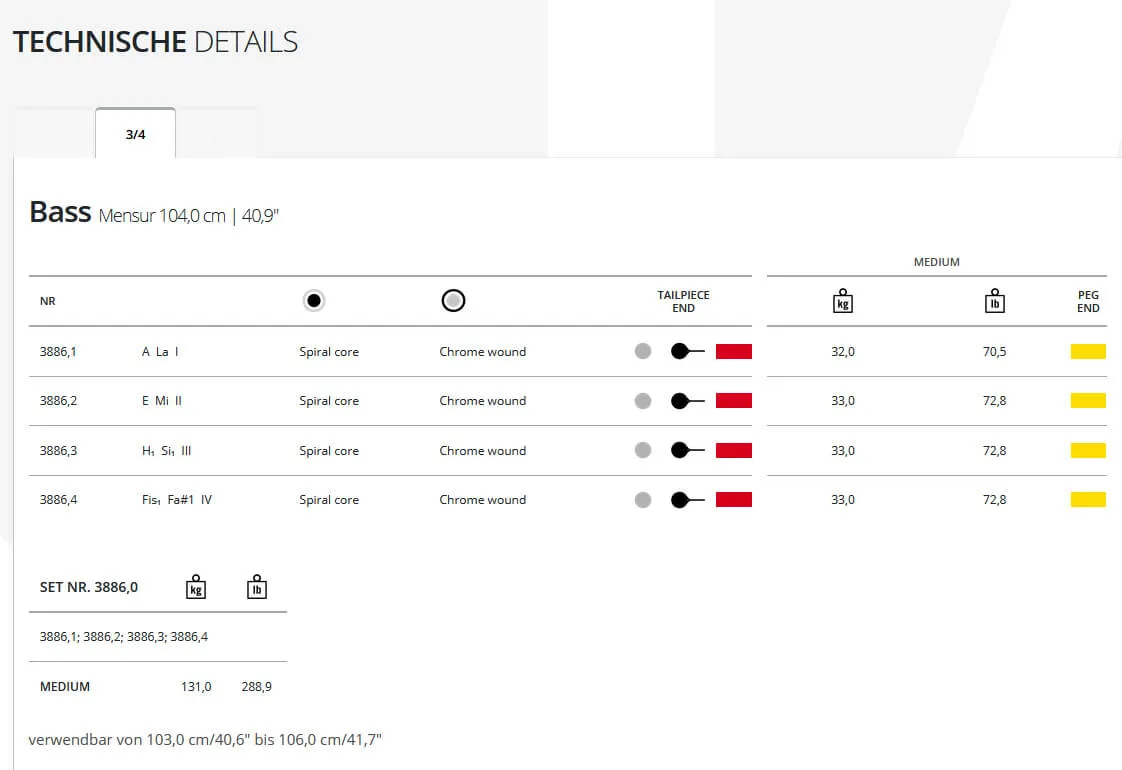Click the gray dot in row 3886,2
The height and width of the screenshot is (770, 1122).
pos(643,401)
